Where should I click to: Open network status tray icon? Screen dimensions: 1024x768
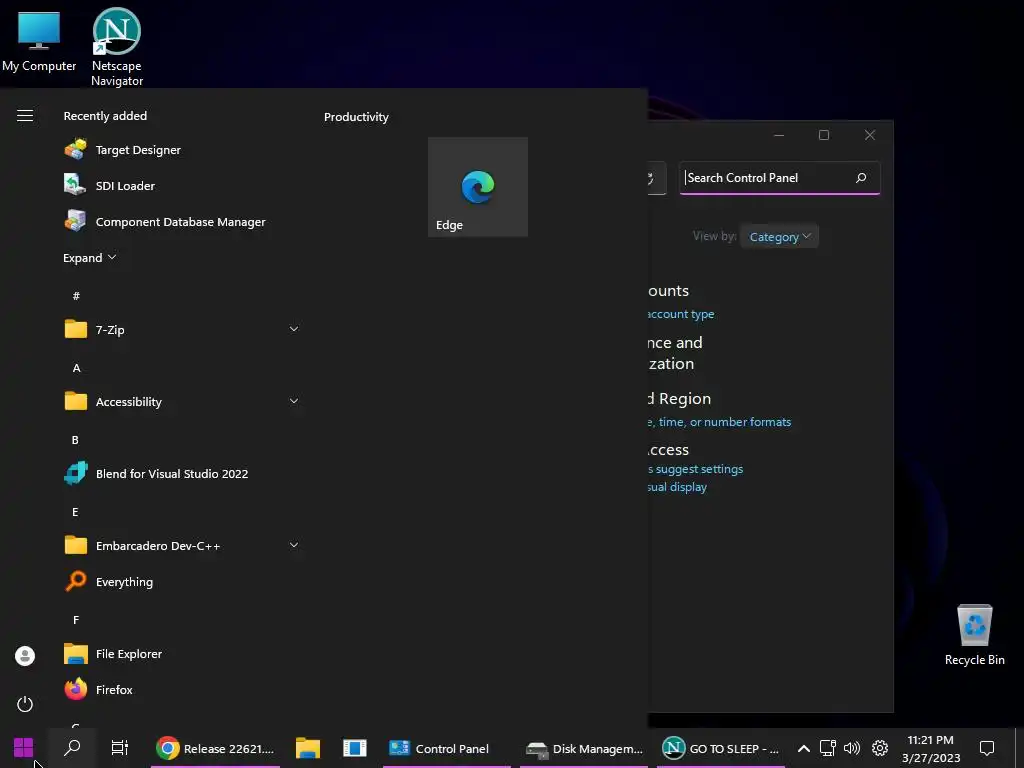827,748
